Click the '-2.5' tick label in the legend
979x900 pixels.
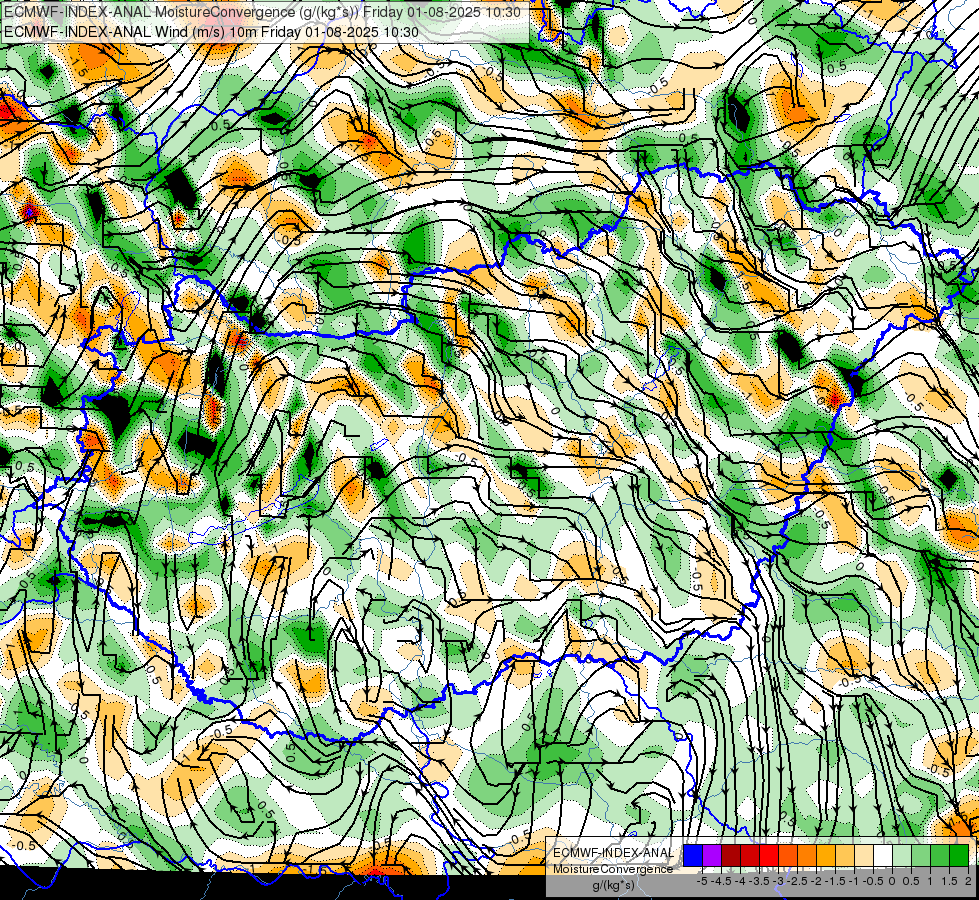[x=797, y=881]
